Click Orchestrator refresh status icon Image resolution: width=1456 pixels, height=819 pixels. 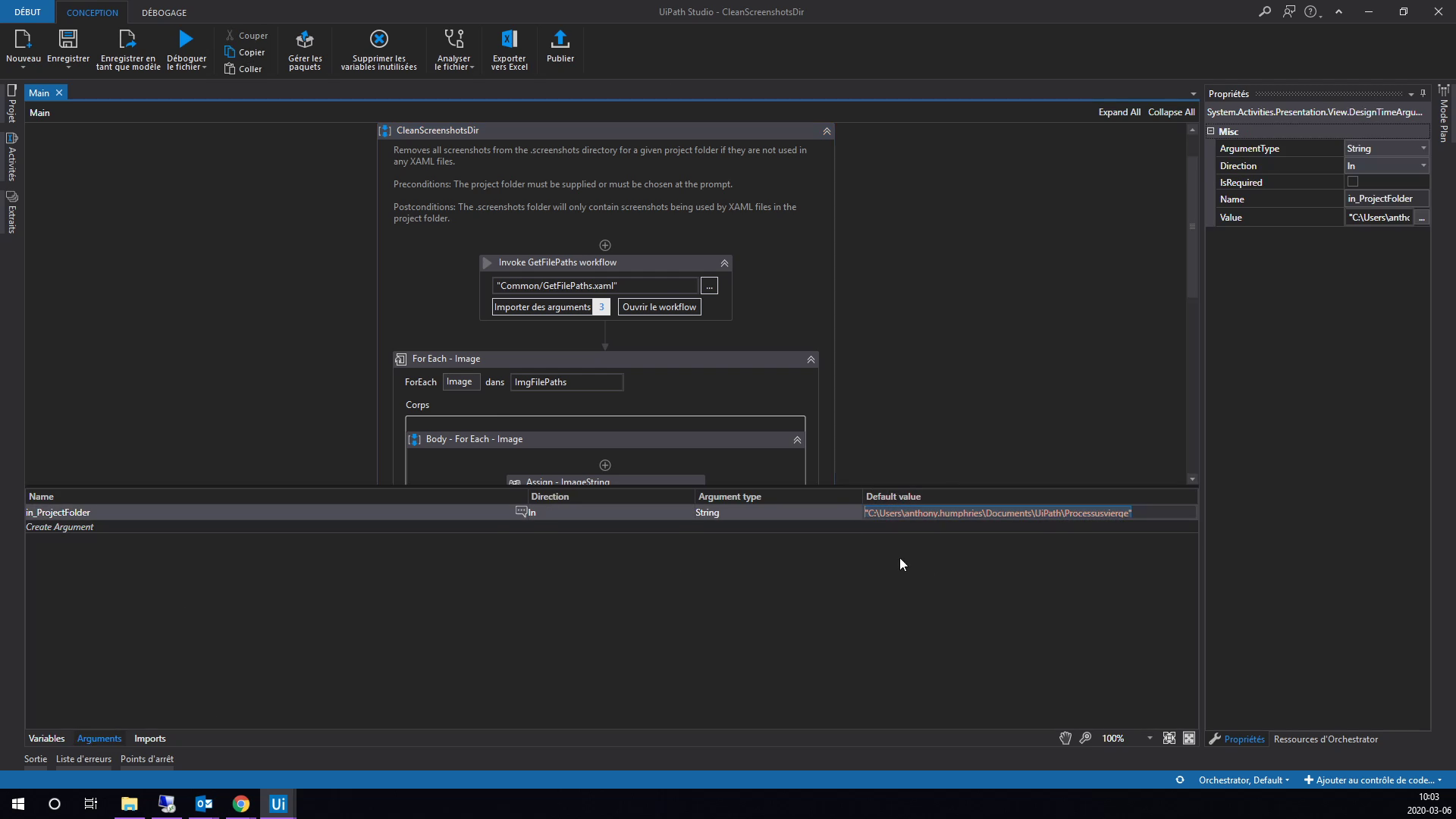tap(1180, 780)
